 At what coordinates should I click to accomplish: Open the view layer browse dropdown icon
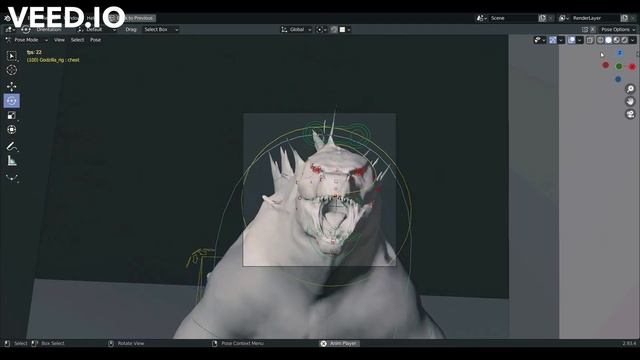564,18
